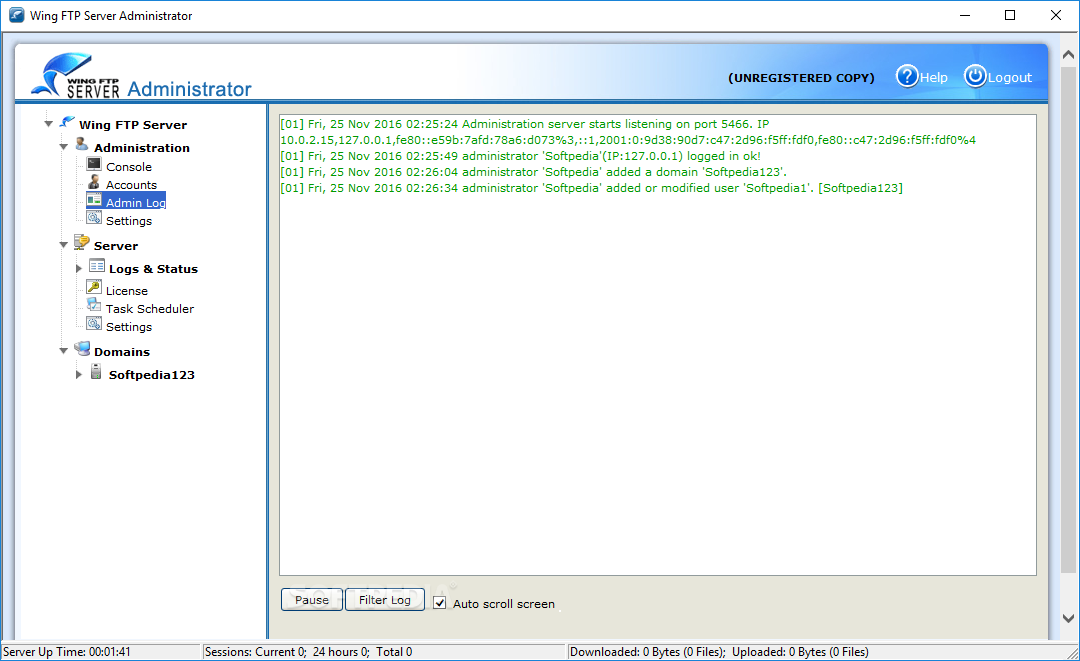
Task: Click the Auto scroll screen label
Action: point(503,604)
